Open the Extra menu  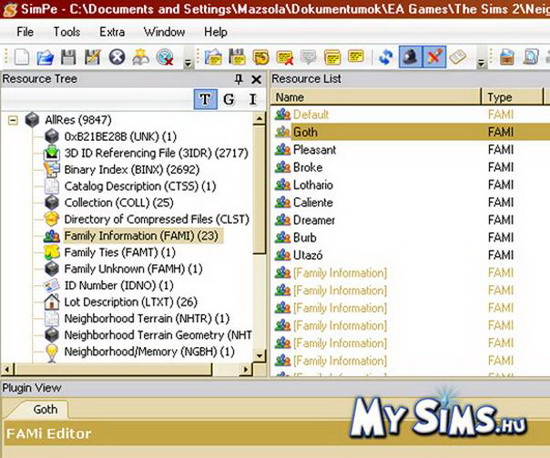(x=112, y=32)
